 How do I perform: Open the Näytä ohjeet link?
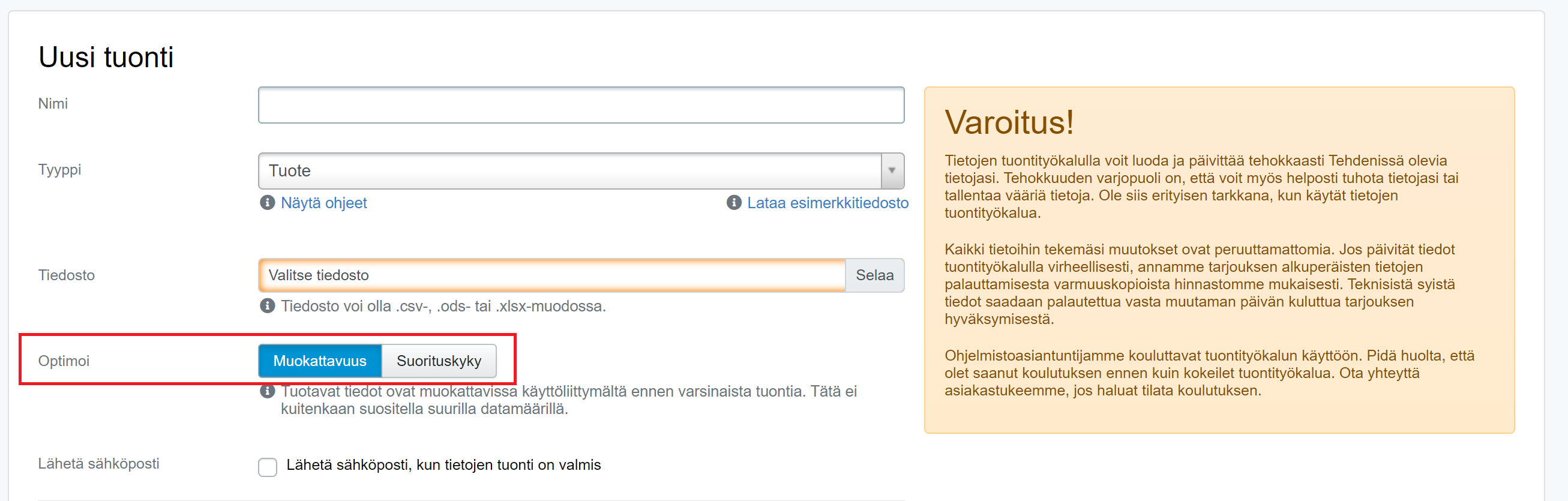tap(324, 203)
